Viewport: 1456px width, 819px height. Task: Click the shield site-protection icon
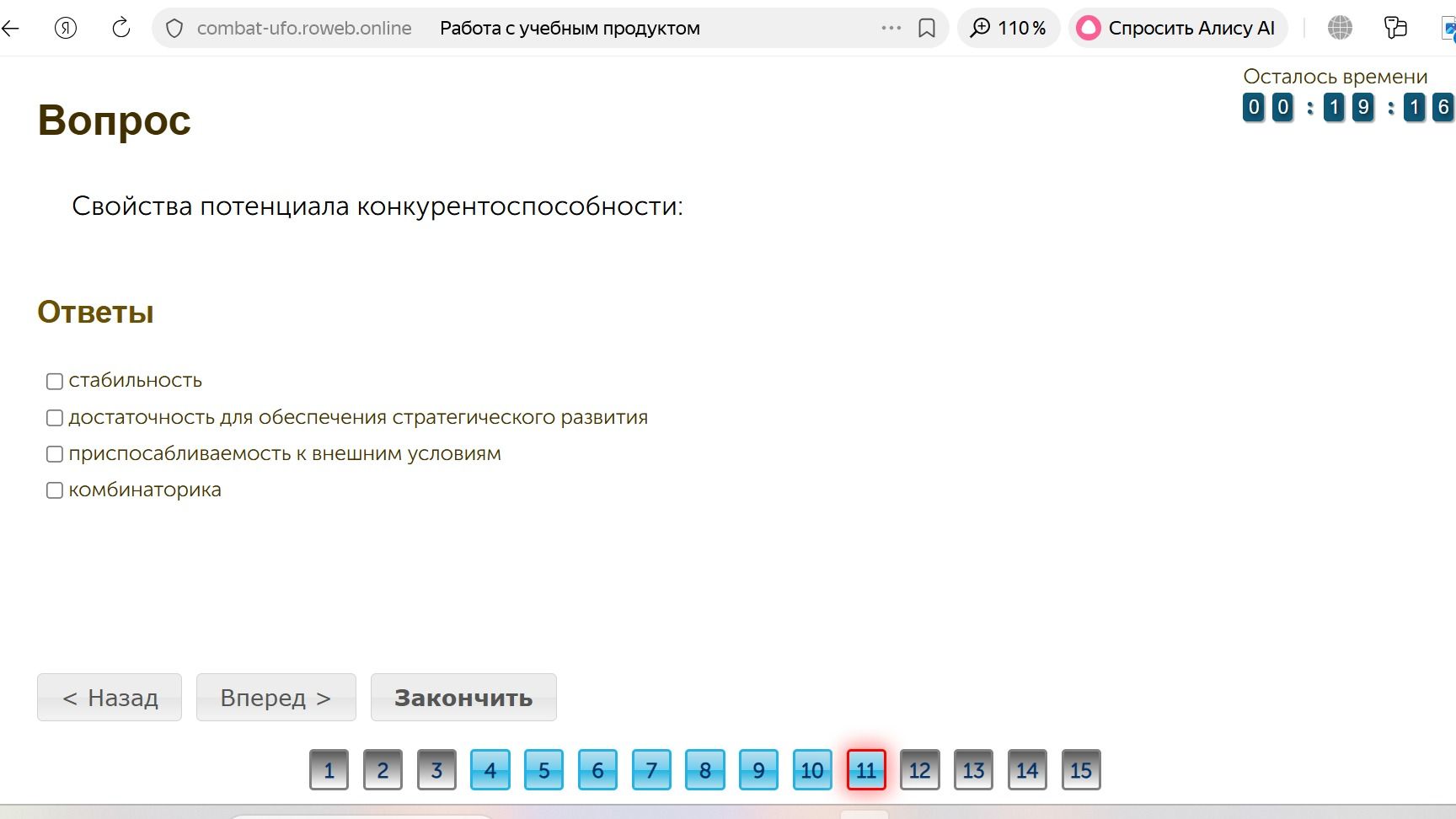coord(174,29)
